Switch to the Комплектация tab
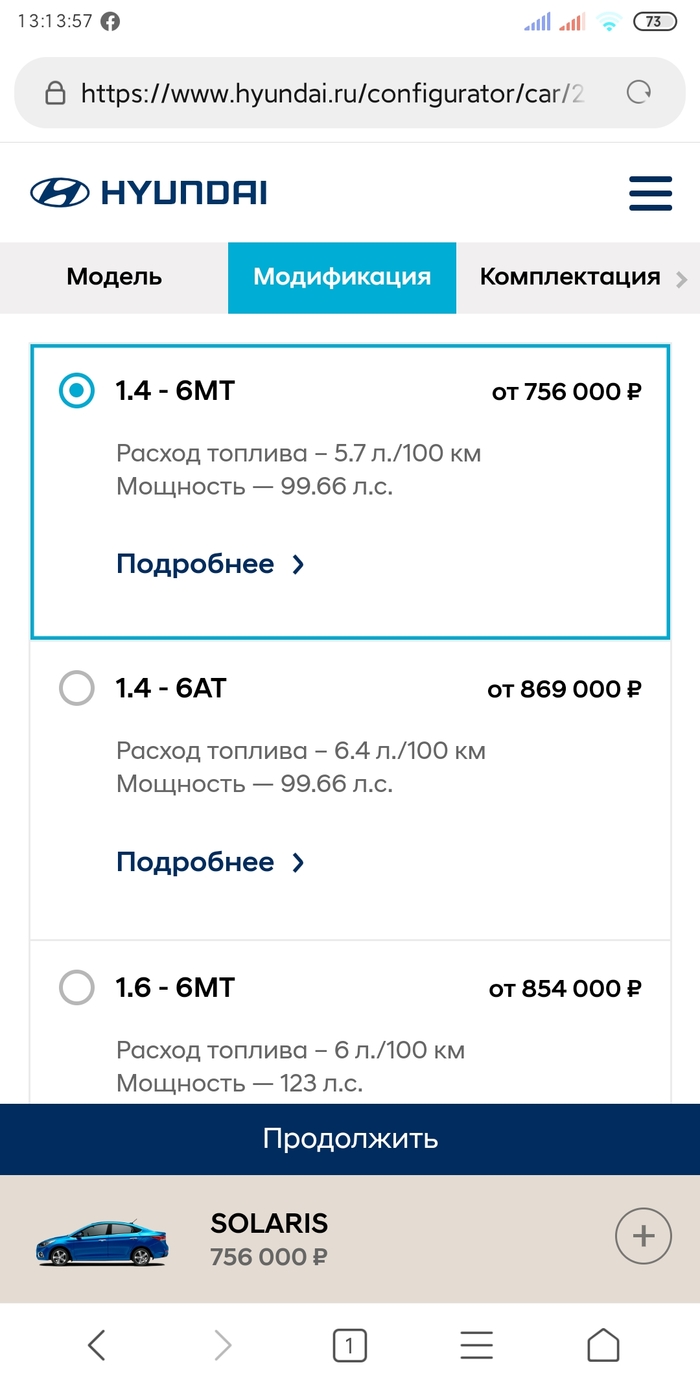700x1400 pixels. tap(570, 277)
